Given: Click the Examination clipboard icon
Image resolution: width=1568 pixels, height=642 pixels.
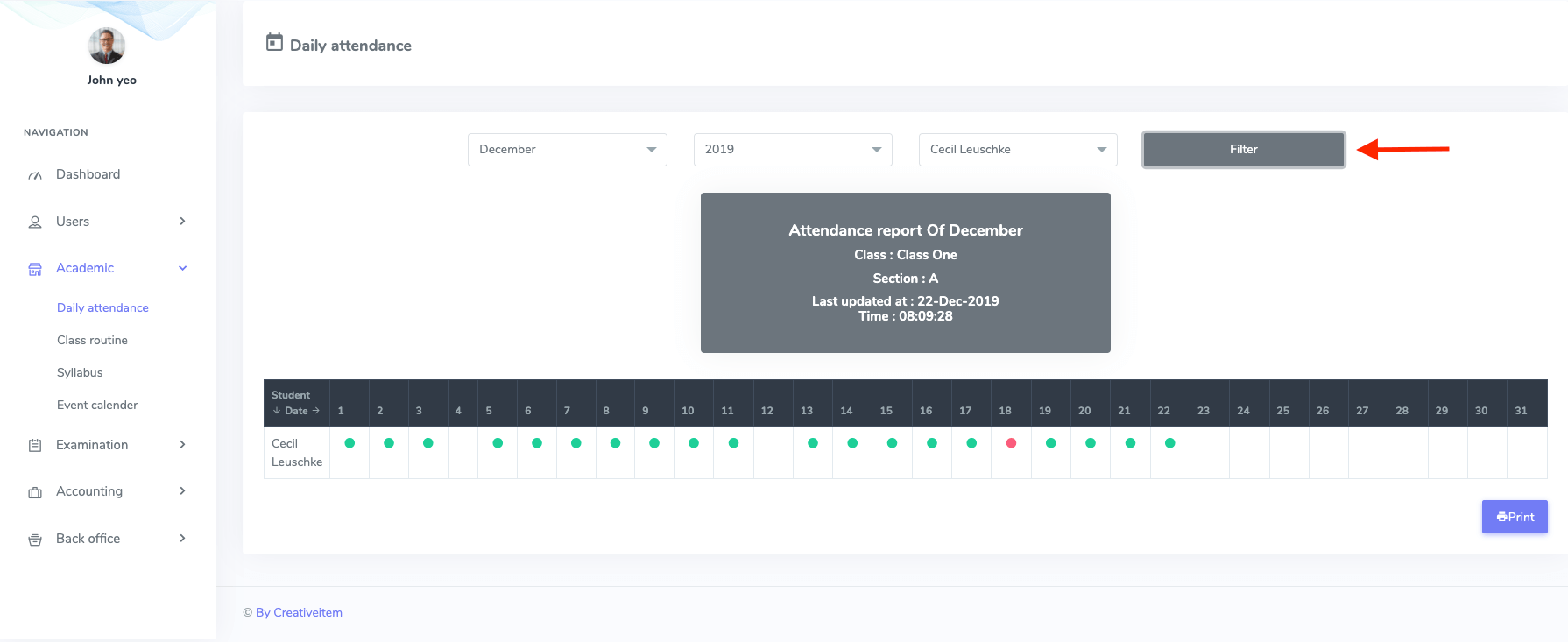Looking at the screenshot, I should click(35, 445).
